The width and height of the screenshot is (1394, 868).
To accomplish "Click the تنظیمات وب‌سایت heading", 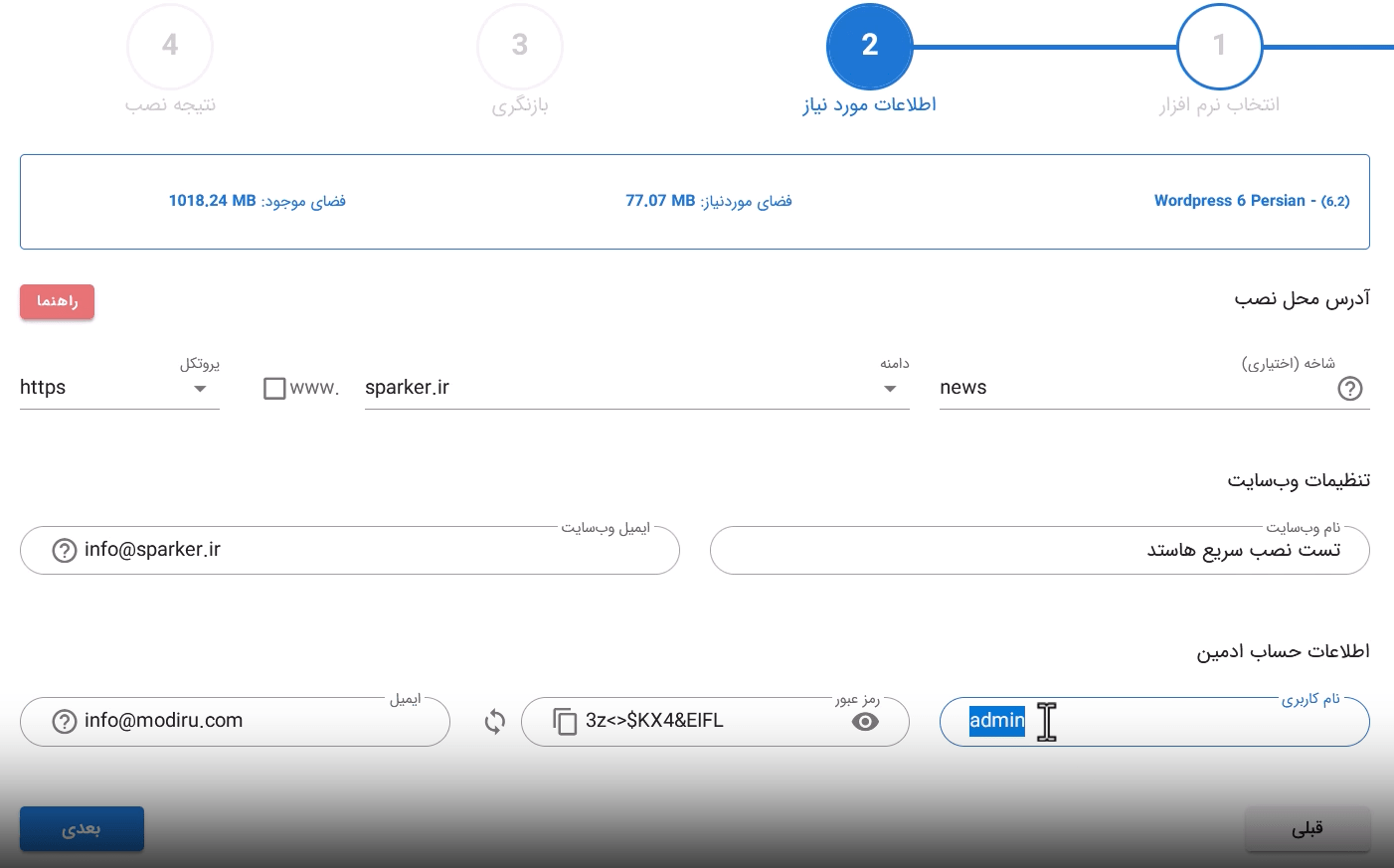I will pyautogui.click(x=1299, y=480).
